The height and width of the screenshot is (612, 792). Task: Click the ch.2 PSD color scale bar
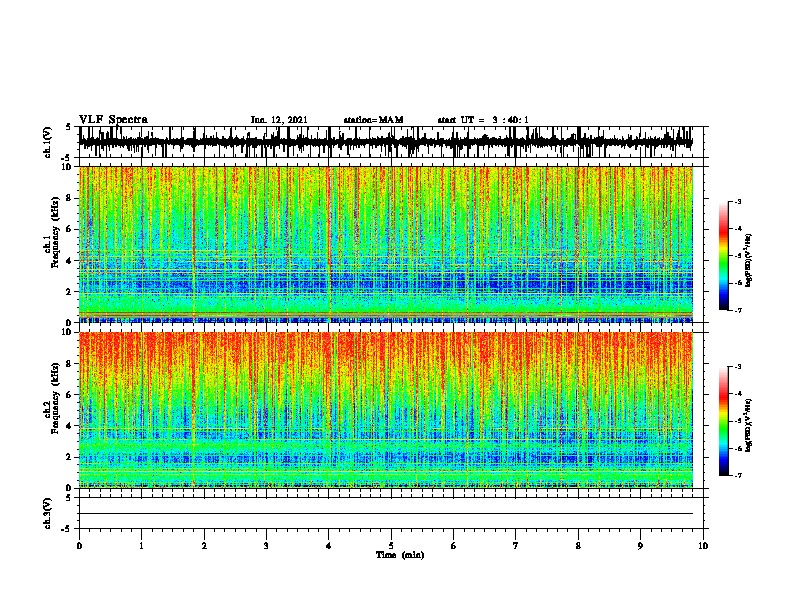click(x=723, y=421)
